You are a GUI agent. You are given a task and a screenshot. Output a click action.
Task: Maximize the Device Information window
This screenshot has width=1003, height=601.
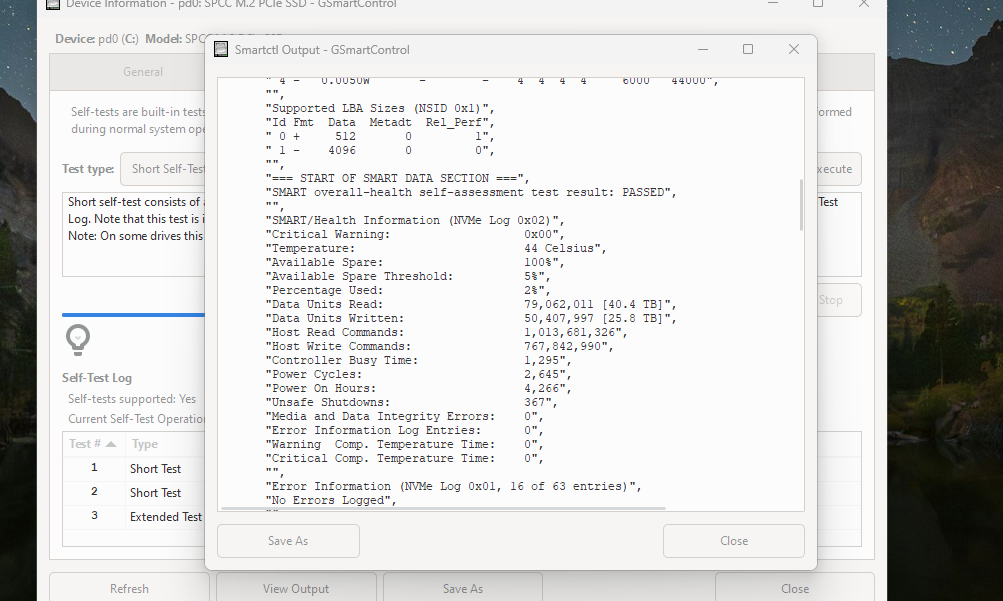818,4
